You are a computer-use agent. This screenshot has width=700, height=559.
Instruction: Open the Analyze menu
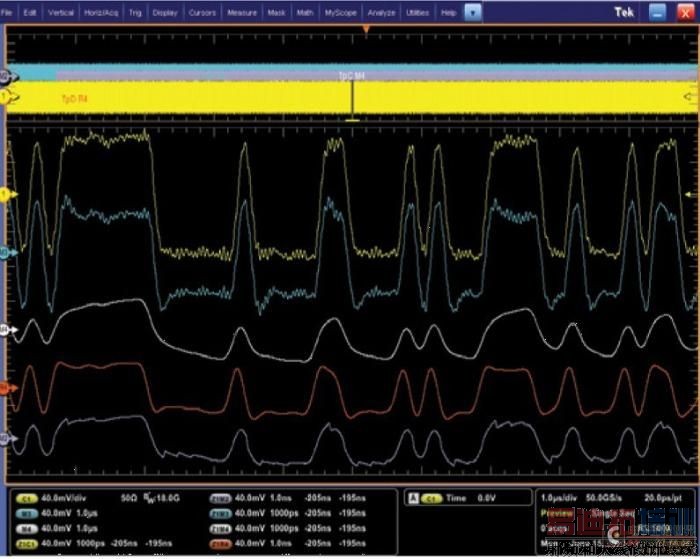tap(381, 13)
